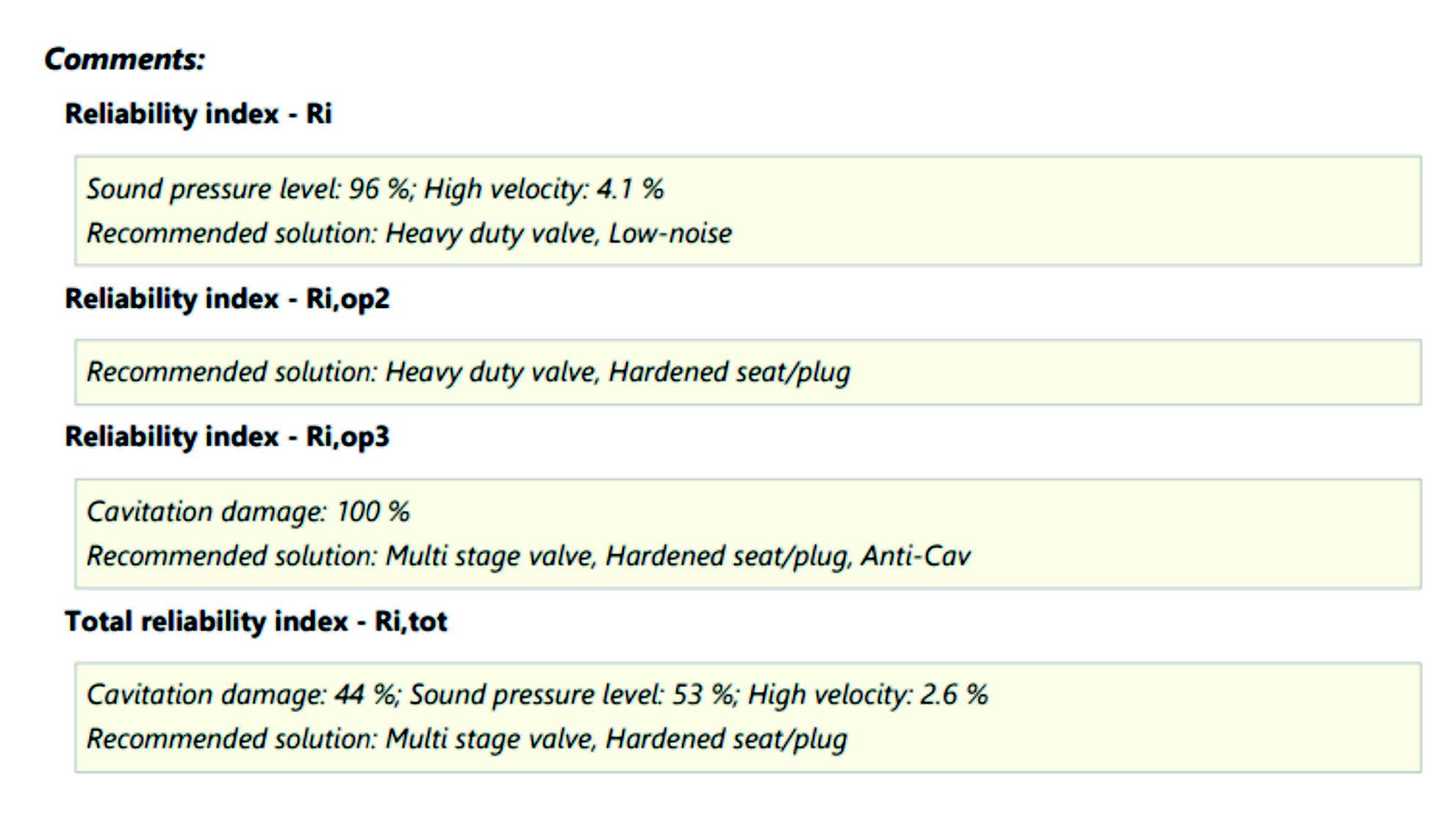
Task: Select the Anti-Cav recommendation text
Action: [915, 556]
